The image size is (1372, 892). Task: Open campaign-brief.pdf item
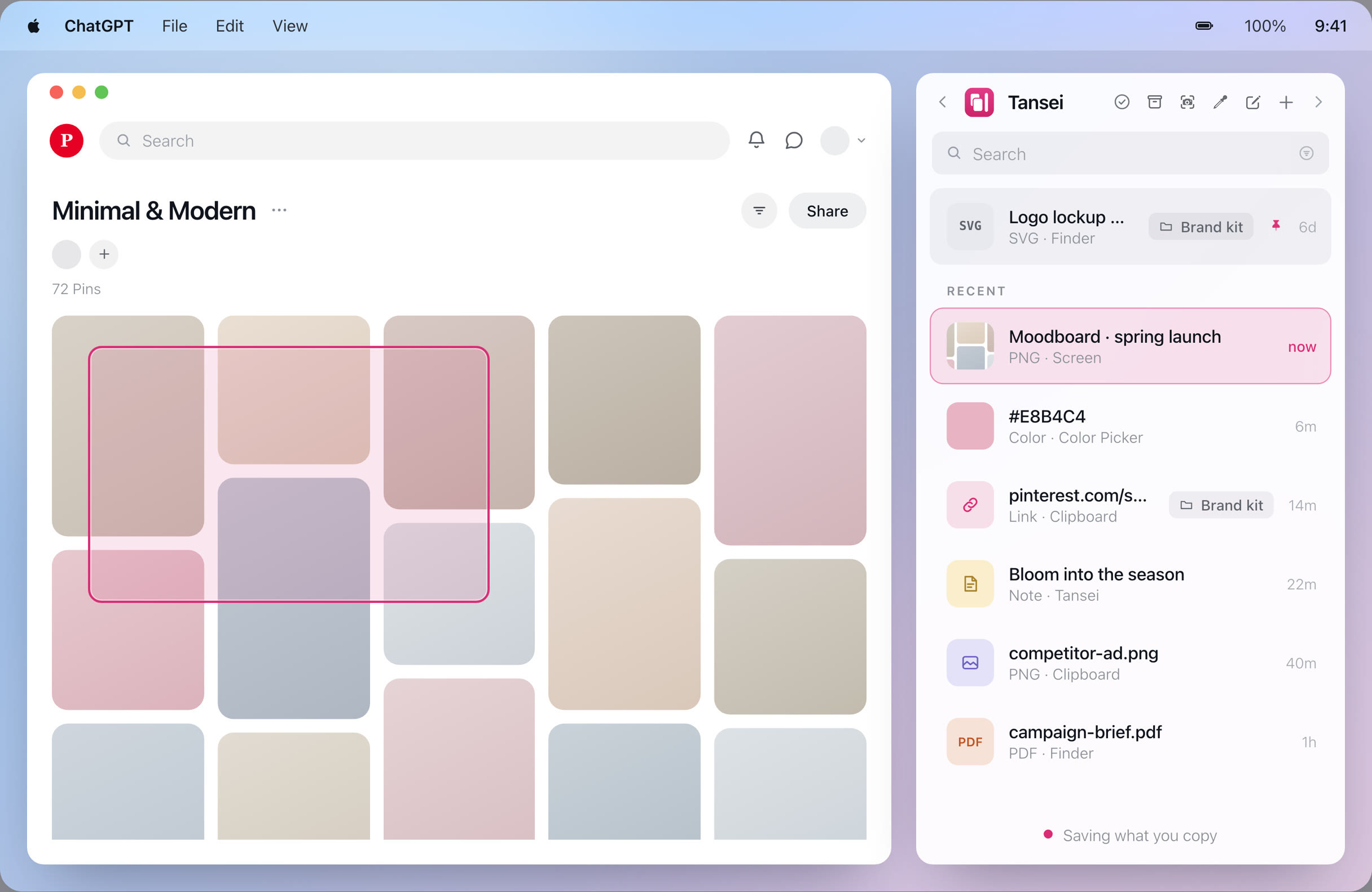[x=1129, y=741]
